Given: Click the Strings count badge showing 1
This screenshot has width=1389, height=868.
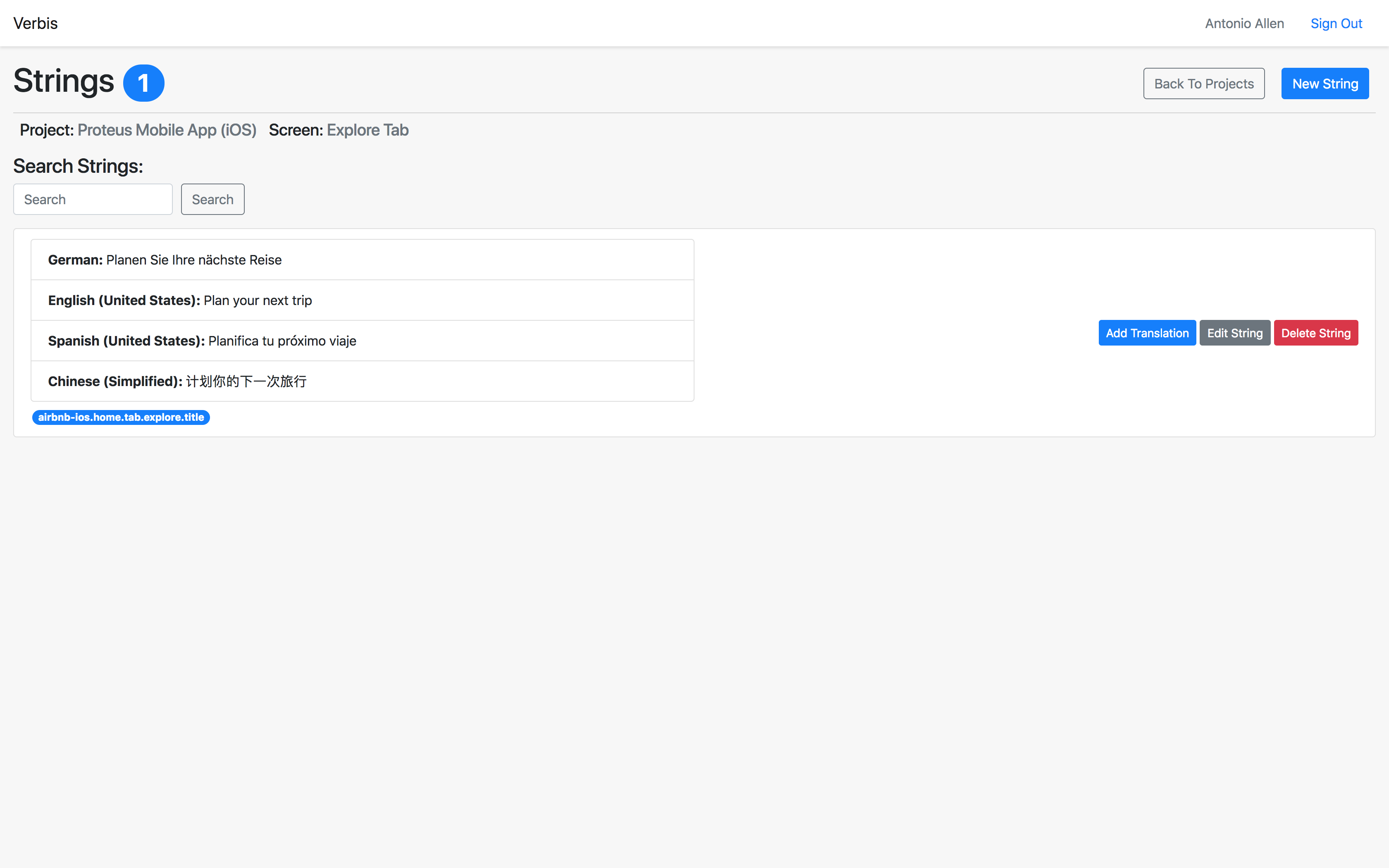Looking at the screenshot, I should (143, 83).
